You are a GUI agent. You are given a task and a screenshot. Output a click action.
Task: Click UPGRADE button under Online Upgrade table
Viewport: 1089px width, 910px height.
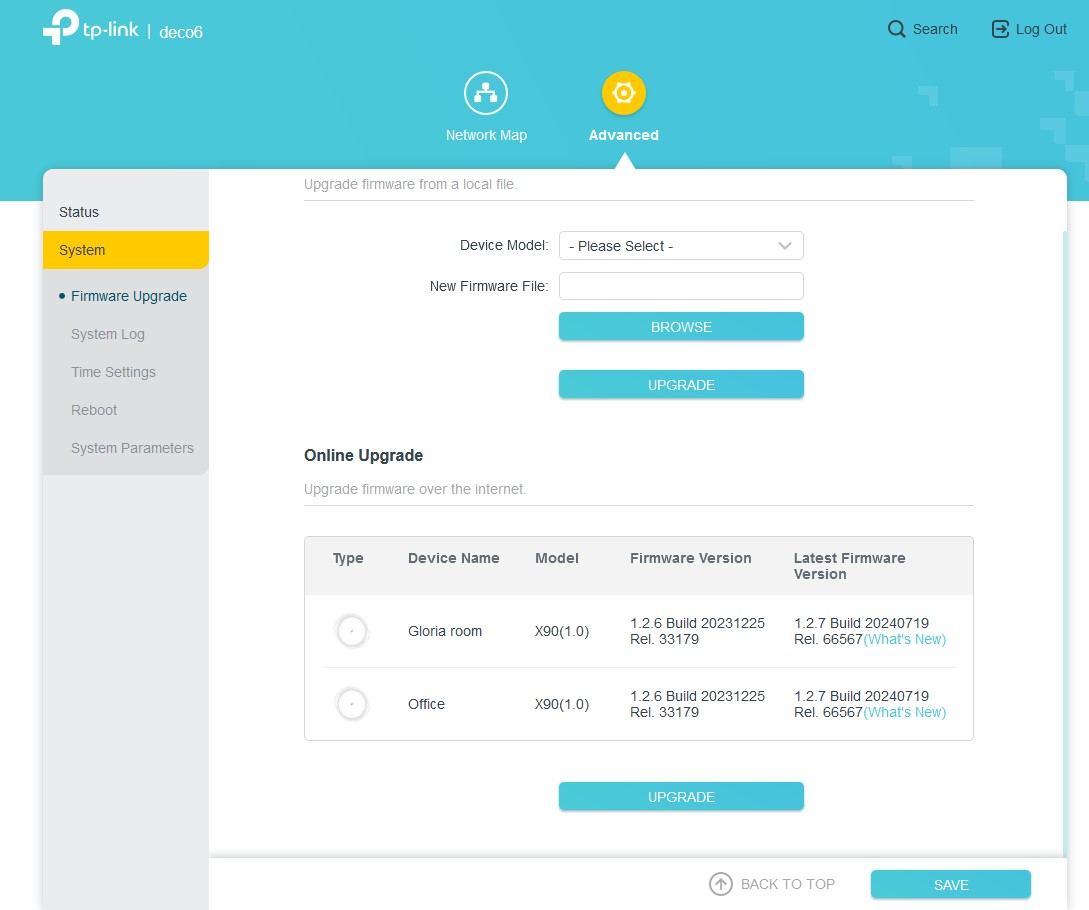(681, 797)
